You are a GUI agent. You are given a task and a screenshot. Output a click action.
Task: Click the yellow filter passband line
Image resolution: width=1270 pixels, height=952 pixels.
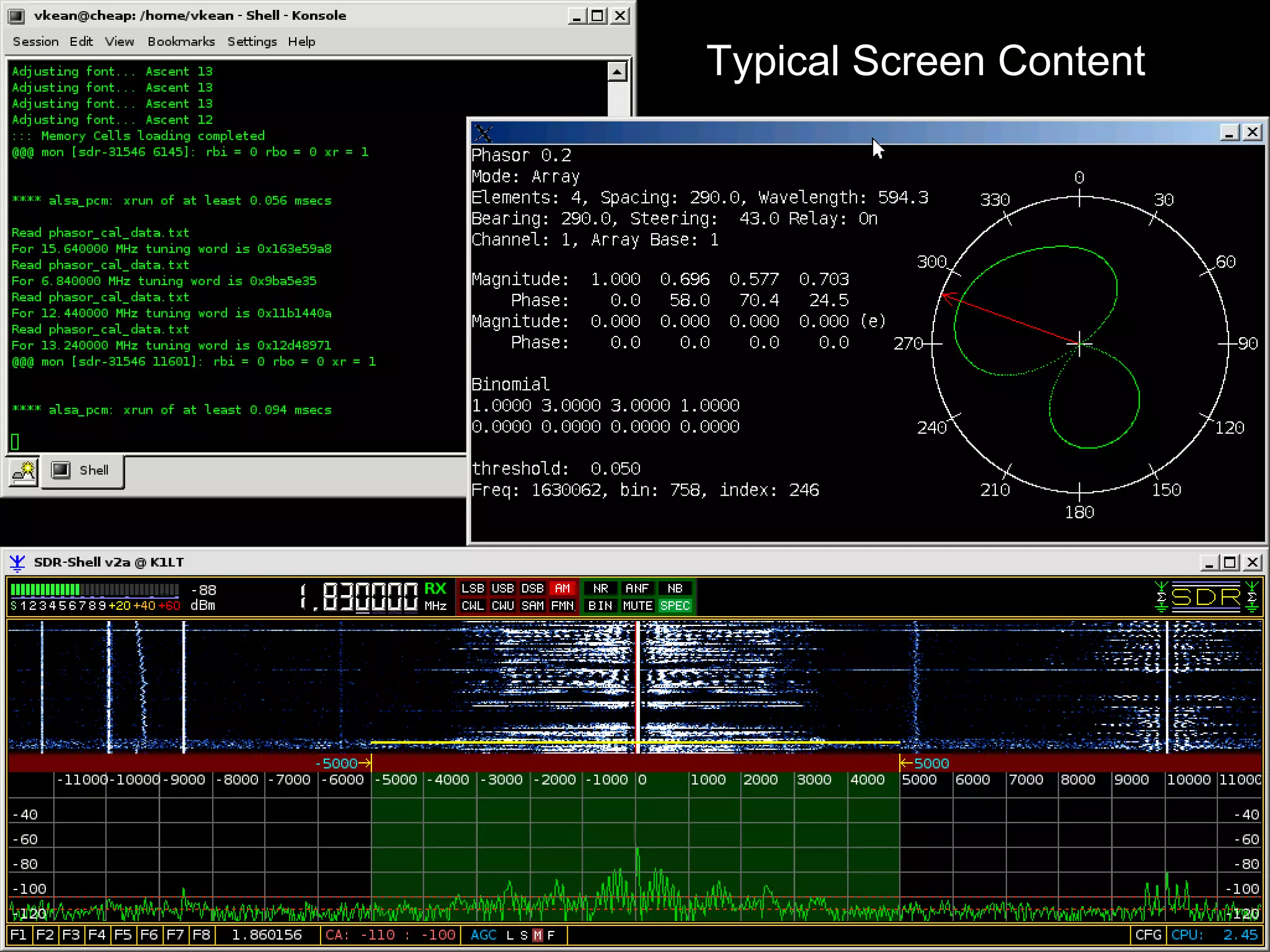coord(635,742)
